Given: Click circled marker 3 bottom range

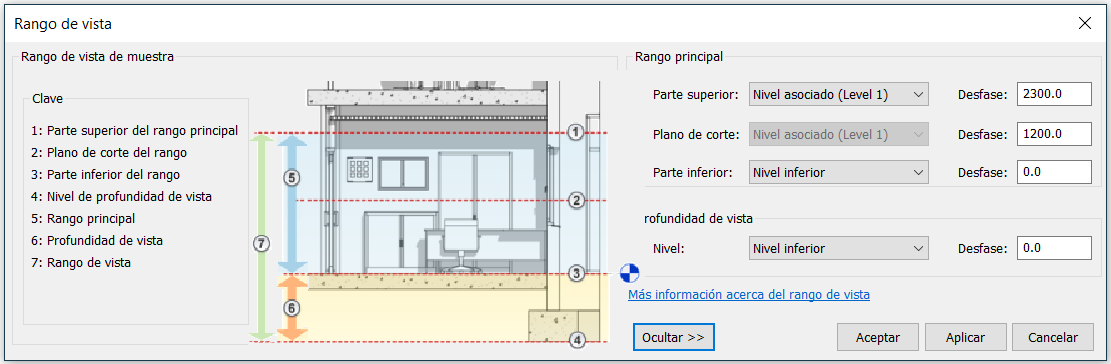Looking at the screenshot, I should 576,273.
